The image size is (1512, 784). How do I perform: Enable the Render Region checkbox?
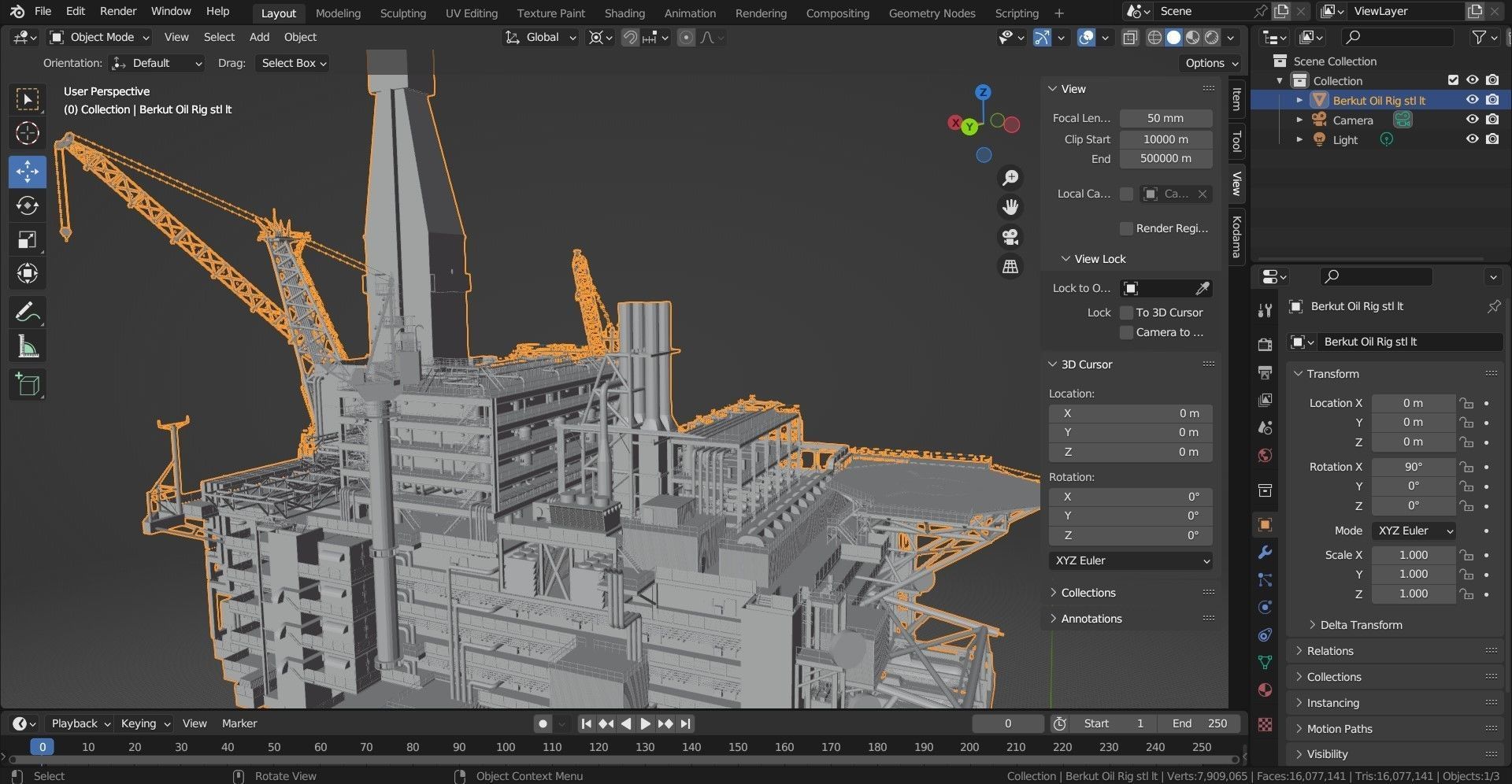tap(1126, 228)
